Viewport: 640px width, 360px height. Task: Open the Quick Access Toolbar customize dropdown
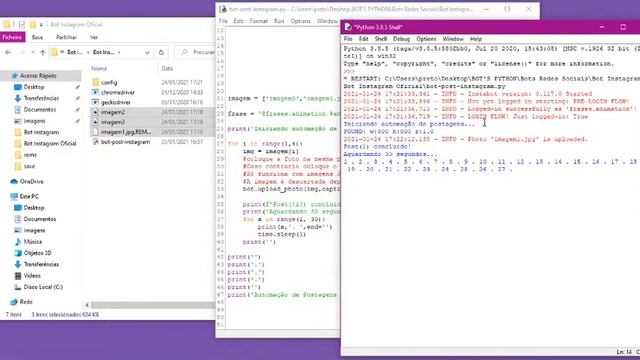pyautogui.click(x=41, y=25)
